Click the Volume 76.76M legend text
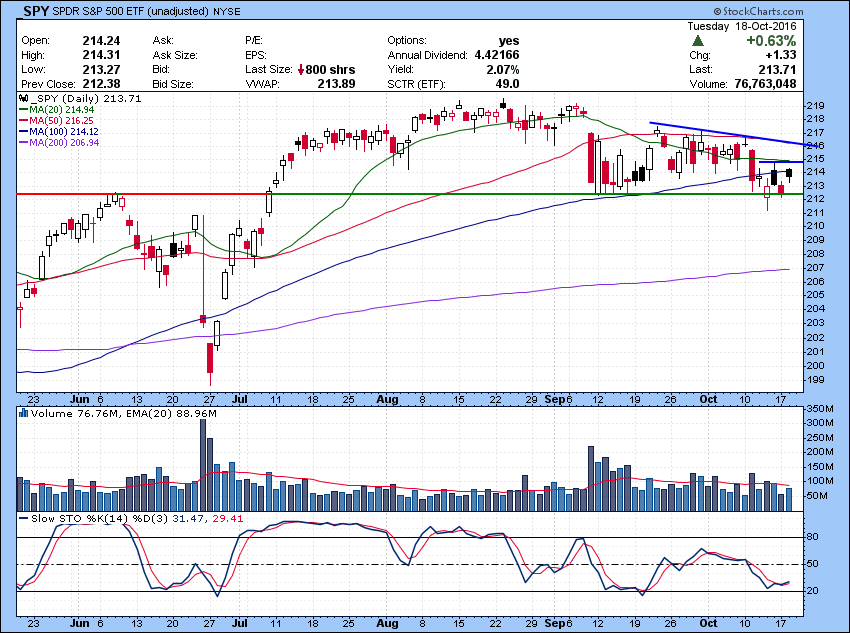The width and height of the screenshot is (850, 633). (x=76, y=414)
